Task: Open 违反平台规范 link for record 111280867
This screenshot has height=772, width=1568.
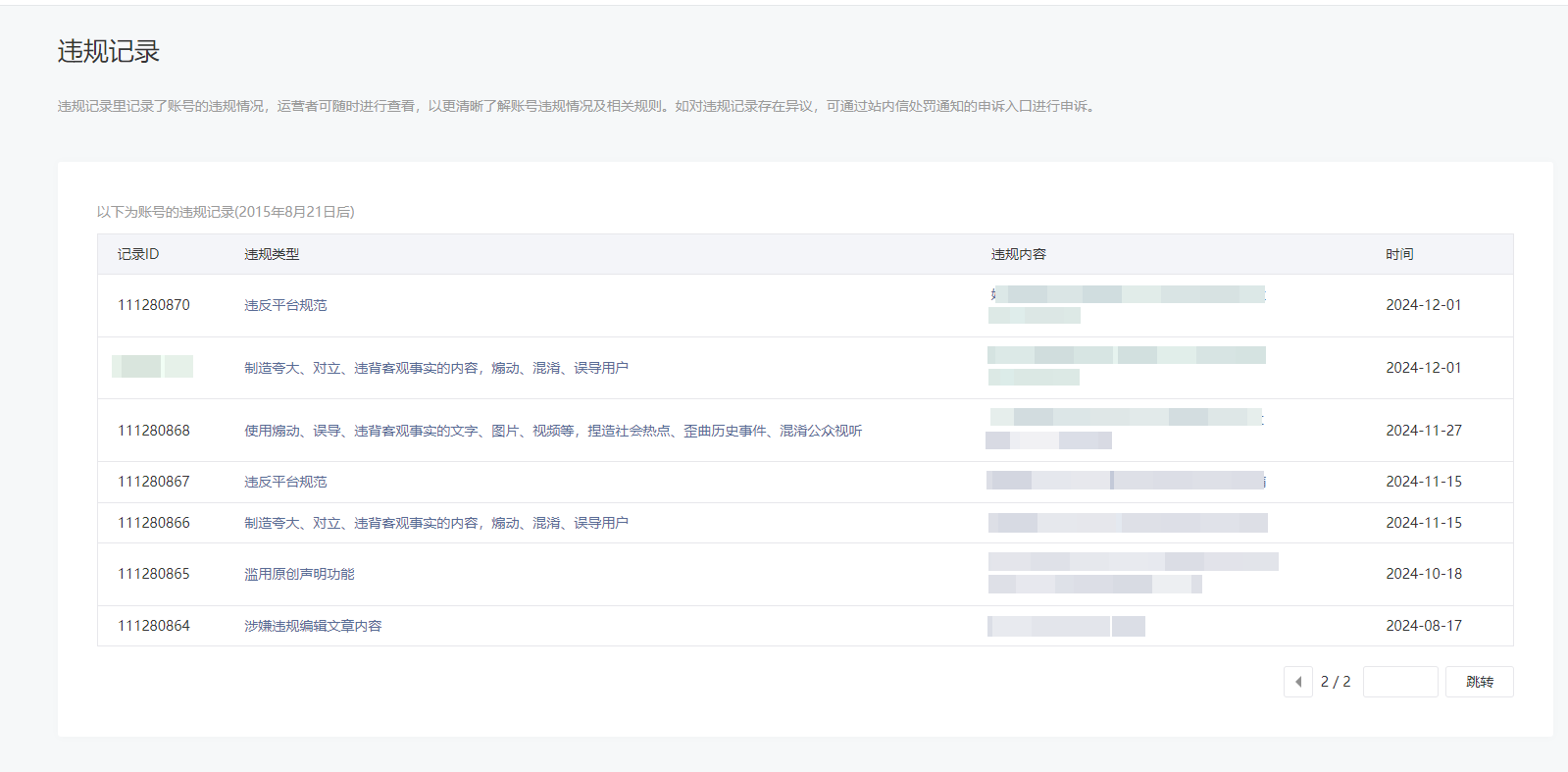Action: point(285,482)
